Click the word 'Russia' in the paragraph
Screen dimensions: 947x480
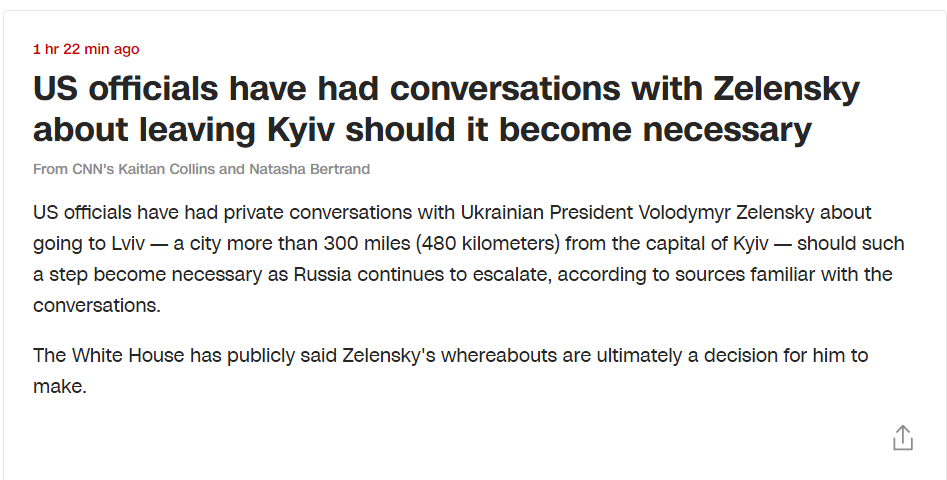coord(323,274)
